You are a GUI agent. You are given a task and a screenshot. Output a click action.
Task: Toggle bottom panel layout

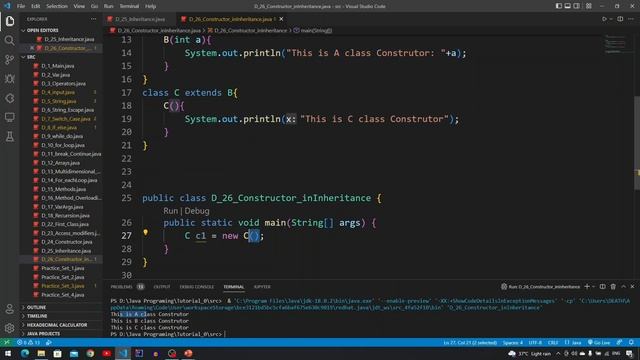[x=568, y=6]
